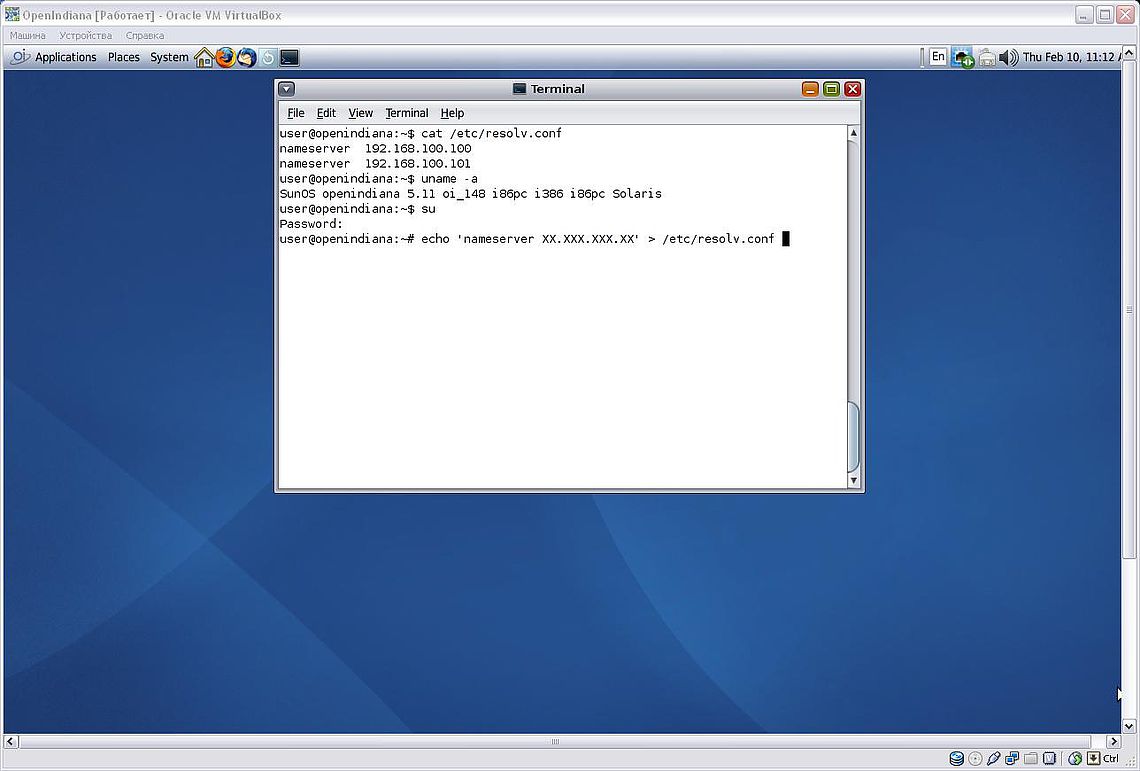The height and width of the screenshot is (771, 1140).
Task: Launch Thunderbird mail from the panel
Action: click(246, 57)
